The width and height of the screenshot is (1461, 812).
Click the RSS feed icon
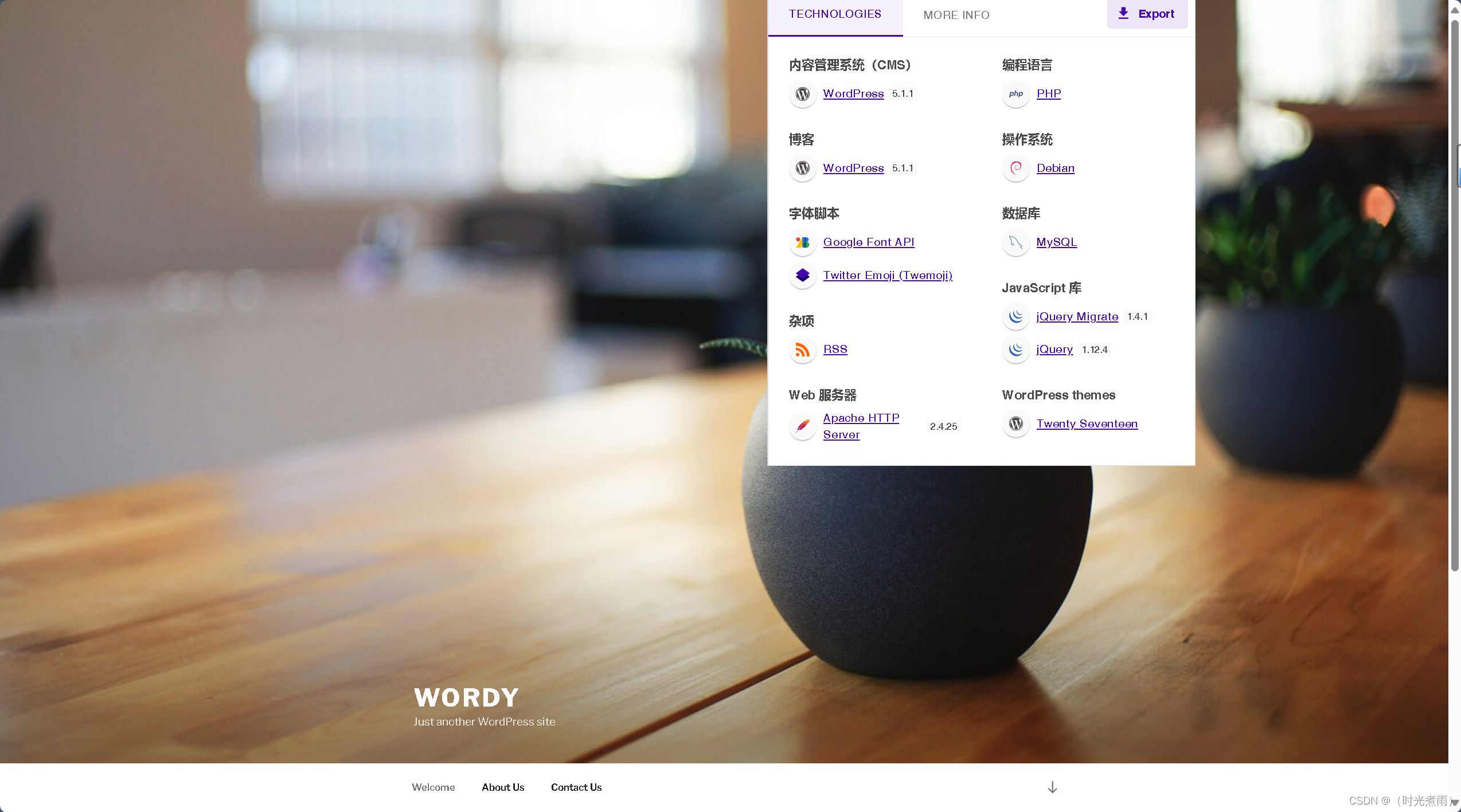point(803,349)
